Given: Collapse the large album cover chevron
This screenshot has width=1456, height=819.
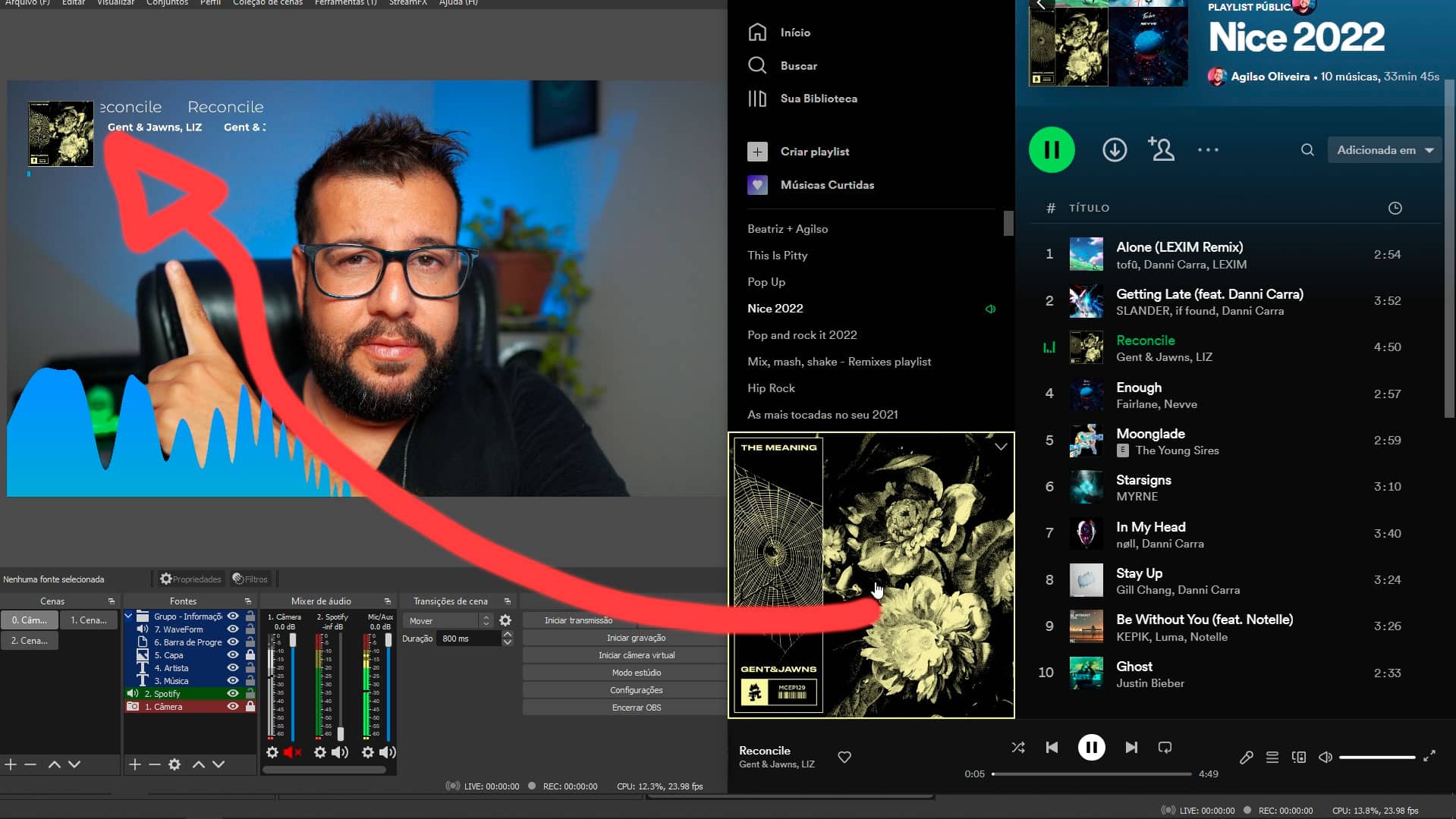Looking at the screenshot, I should coord(1001,447).
